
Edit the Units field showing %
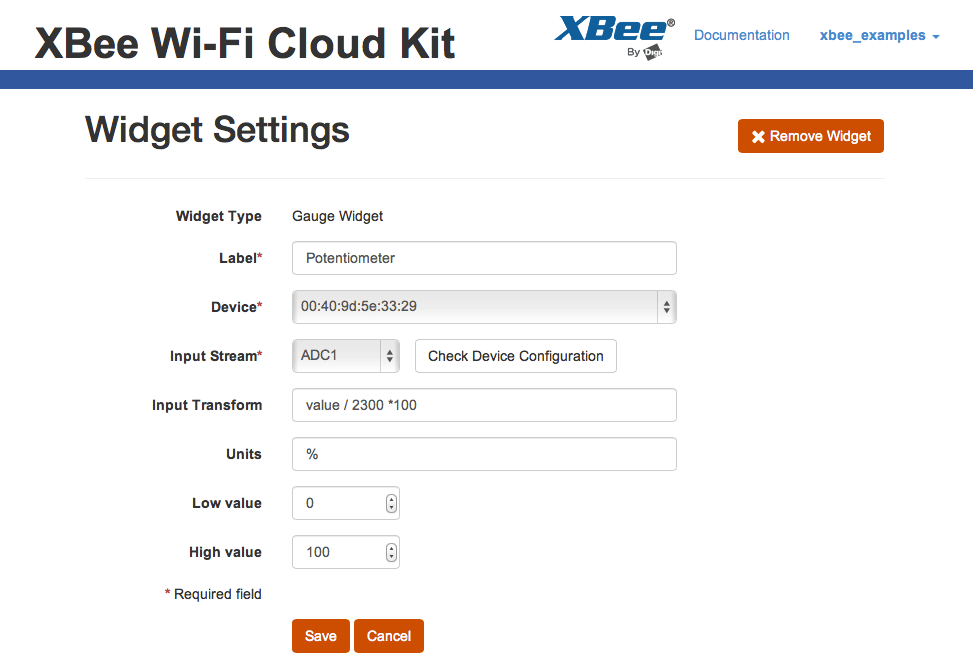tap(484, 454)
